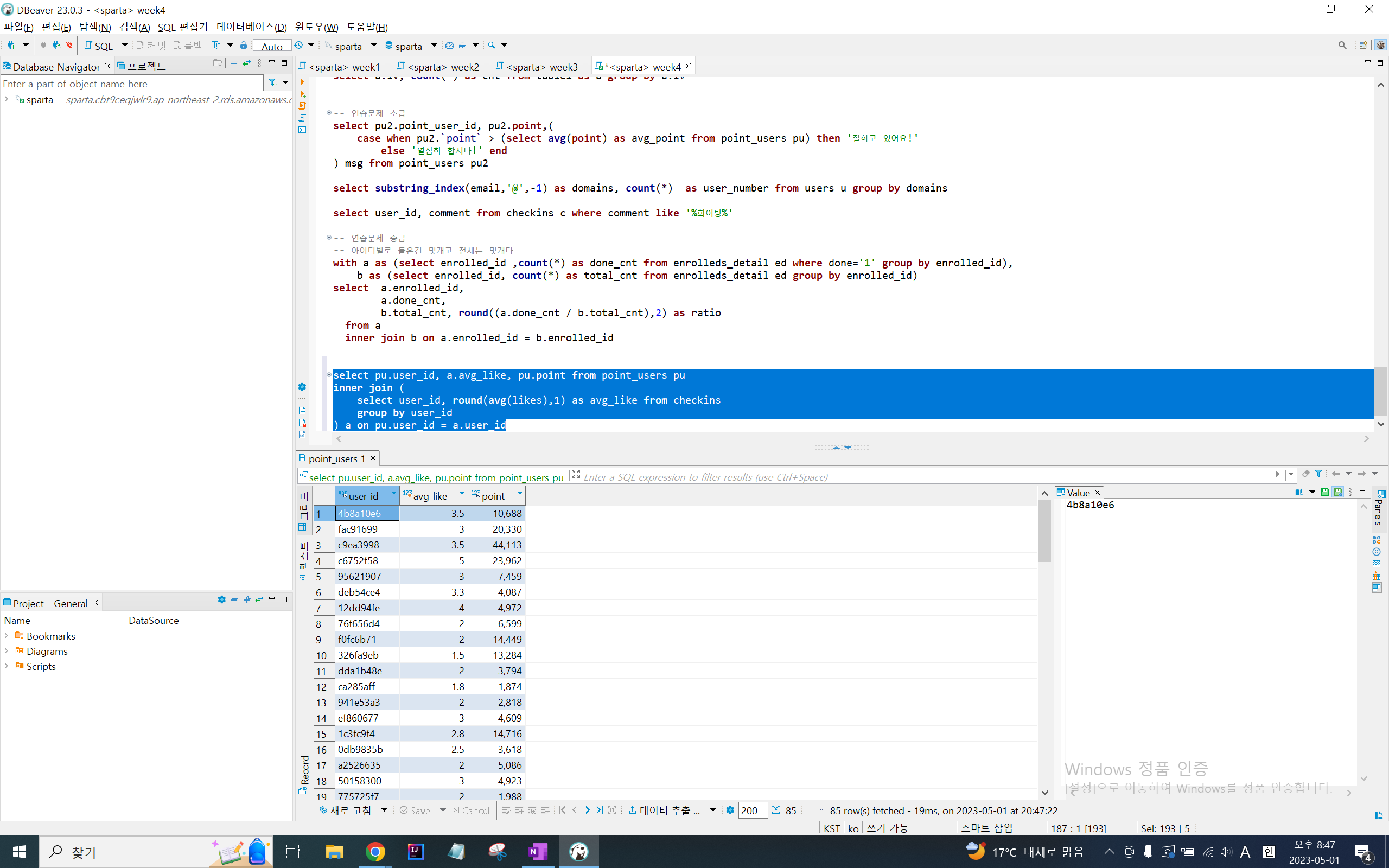Click the volume icon in system tray
The width and height of the screenshot is (1389, 868).
1226,852
